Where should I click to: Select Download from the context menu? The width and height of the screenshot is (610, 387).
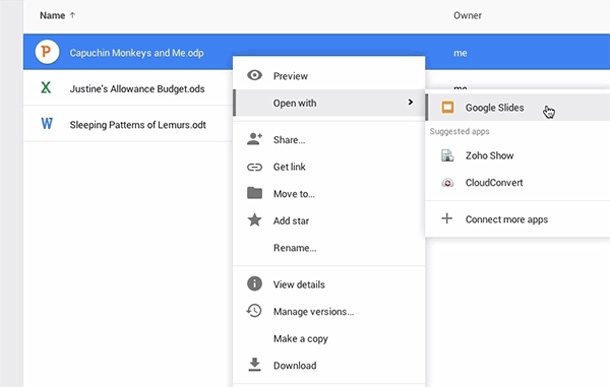point(329,365)
